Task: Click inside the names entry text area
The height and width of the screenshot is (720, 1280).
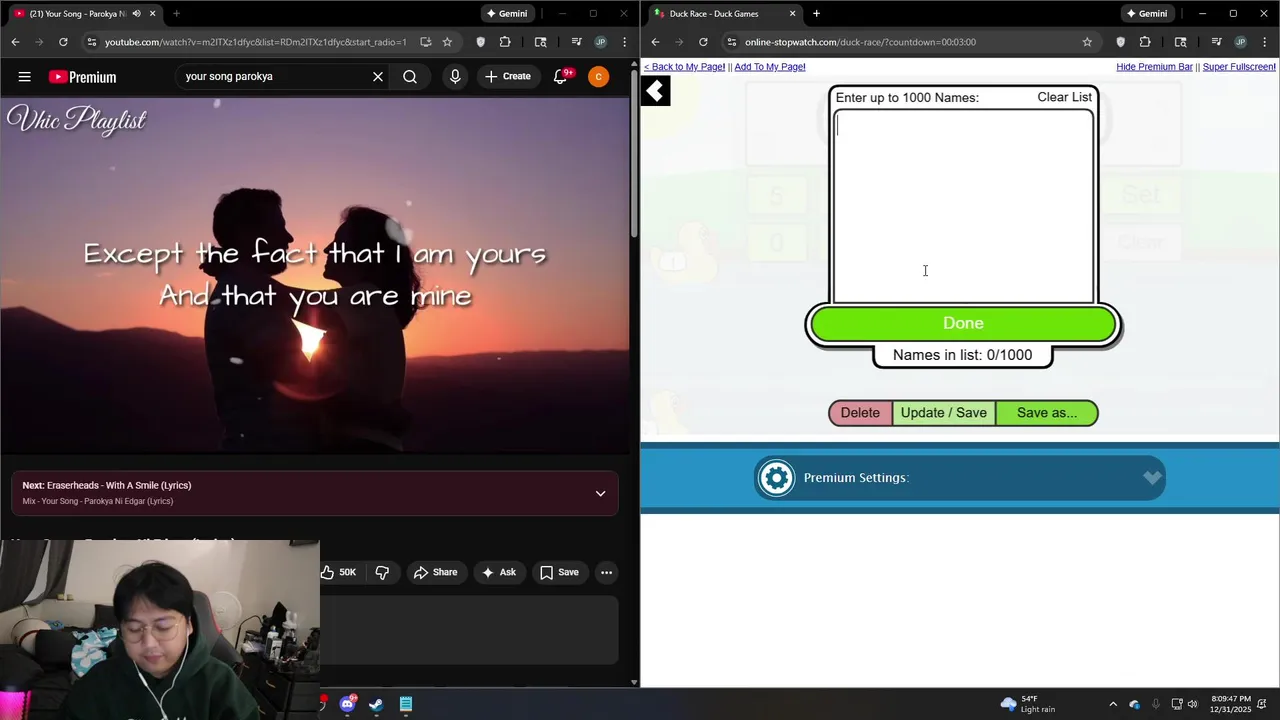Action: (x=963, y=206)
